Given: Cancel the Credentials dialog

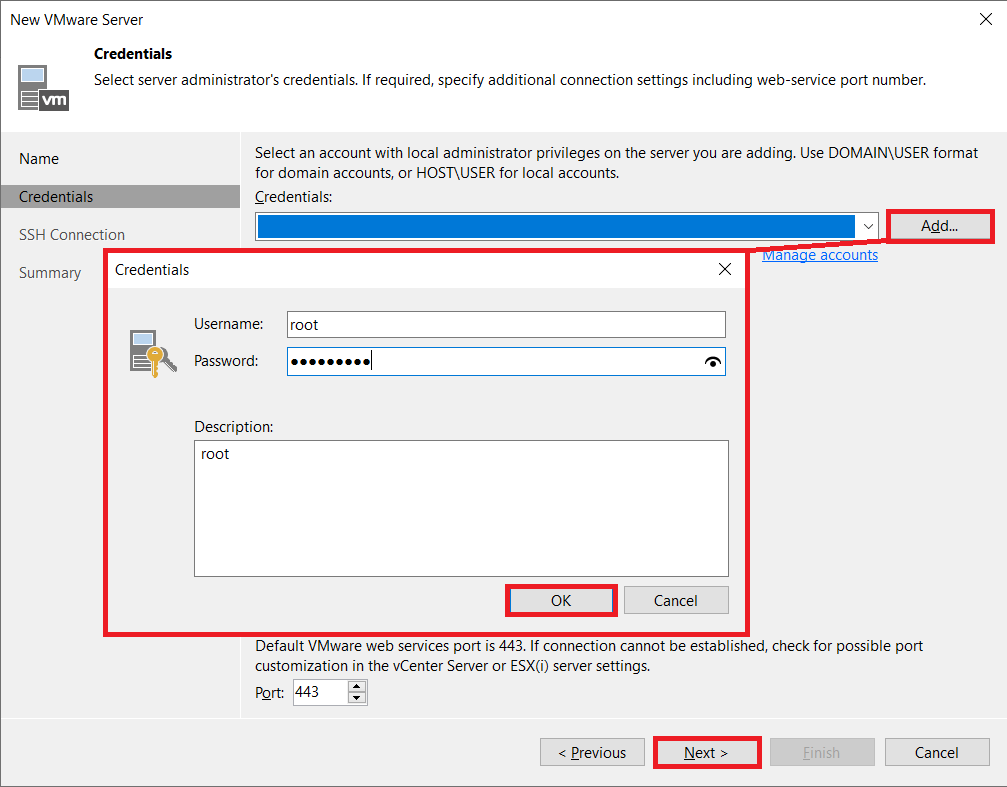Looking at the screenshot, I should [x=676, y=600].
